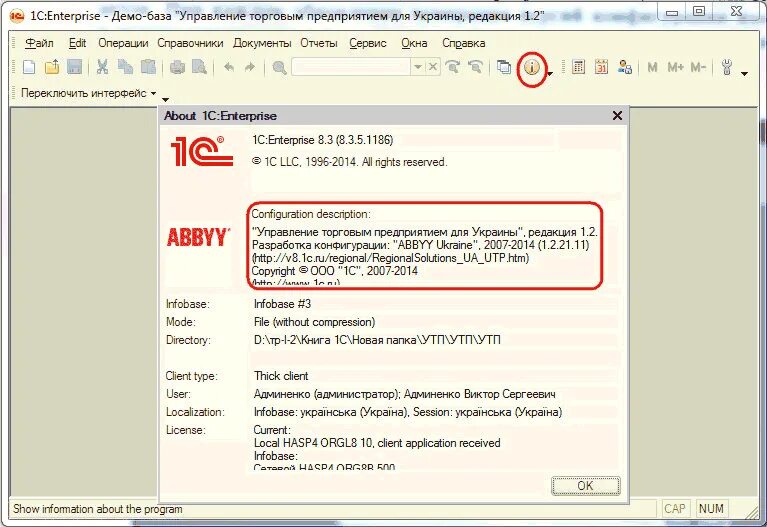The width and height of the screenshot is (767, 527).
Task: Click the Print preview icon
Action: (x=200, y=67)
